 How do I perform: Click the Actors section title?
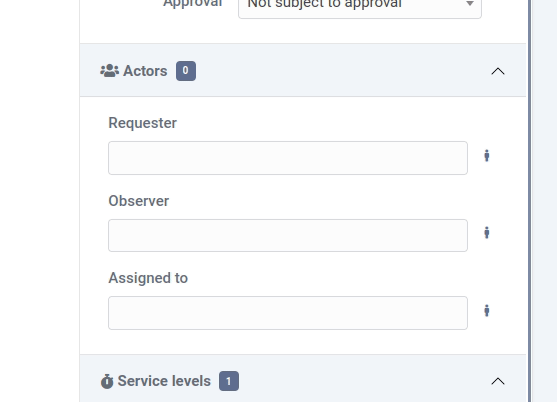145,71
